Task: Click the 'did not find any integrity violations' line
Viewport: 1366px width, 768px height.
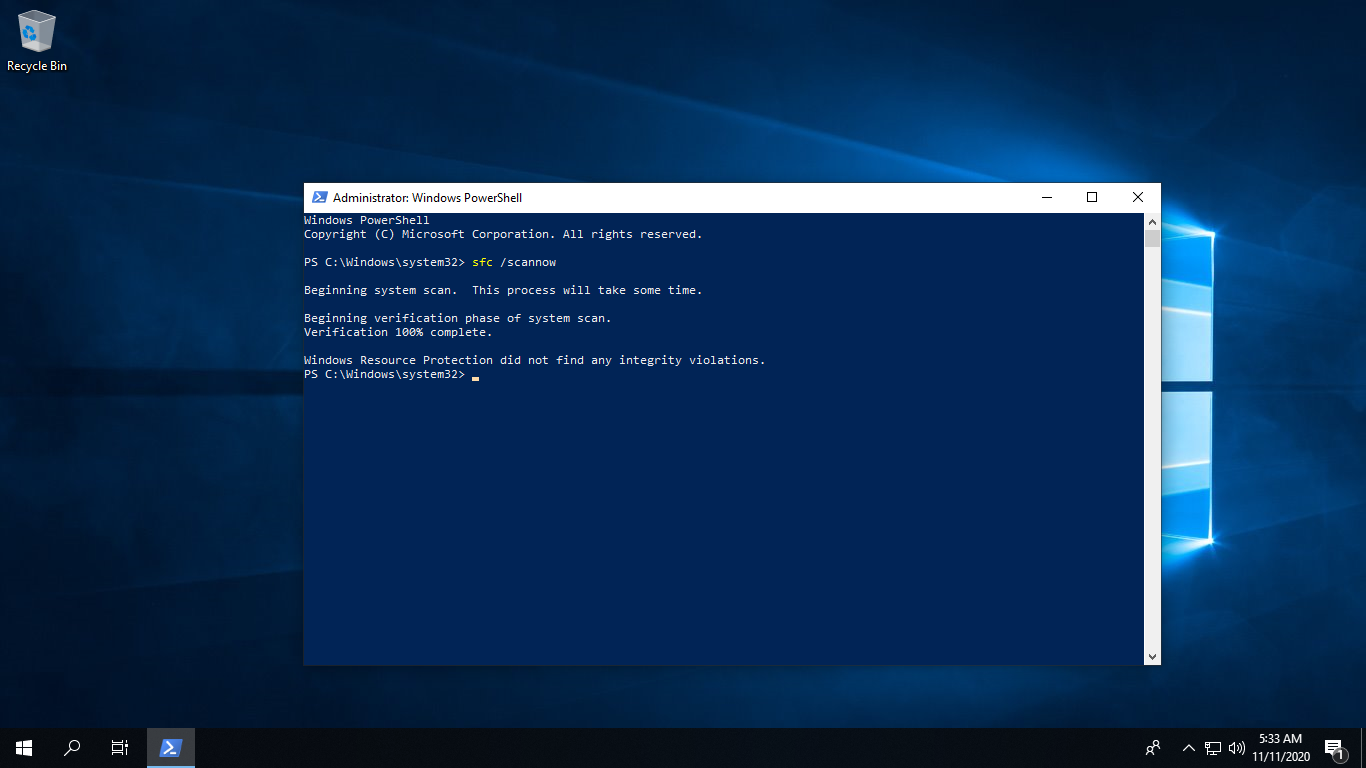Action: point(534,360)
